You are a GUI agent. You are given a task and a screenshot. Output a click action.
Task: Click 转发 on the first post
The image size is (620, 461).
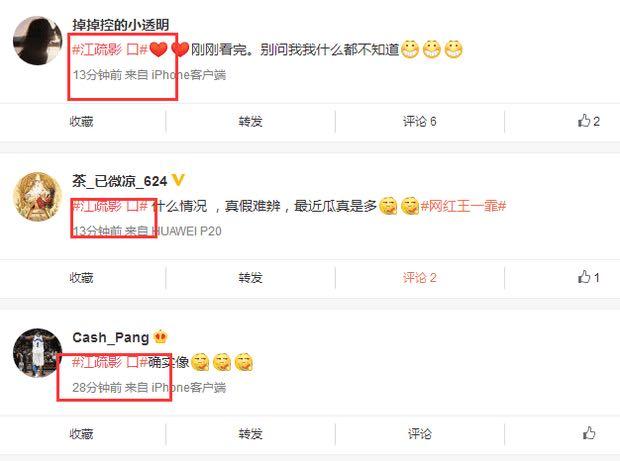(x=250, y=121)
